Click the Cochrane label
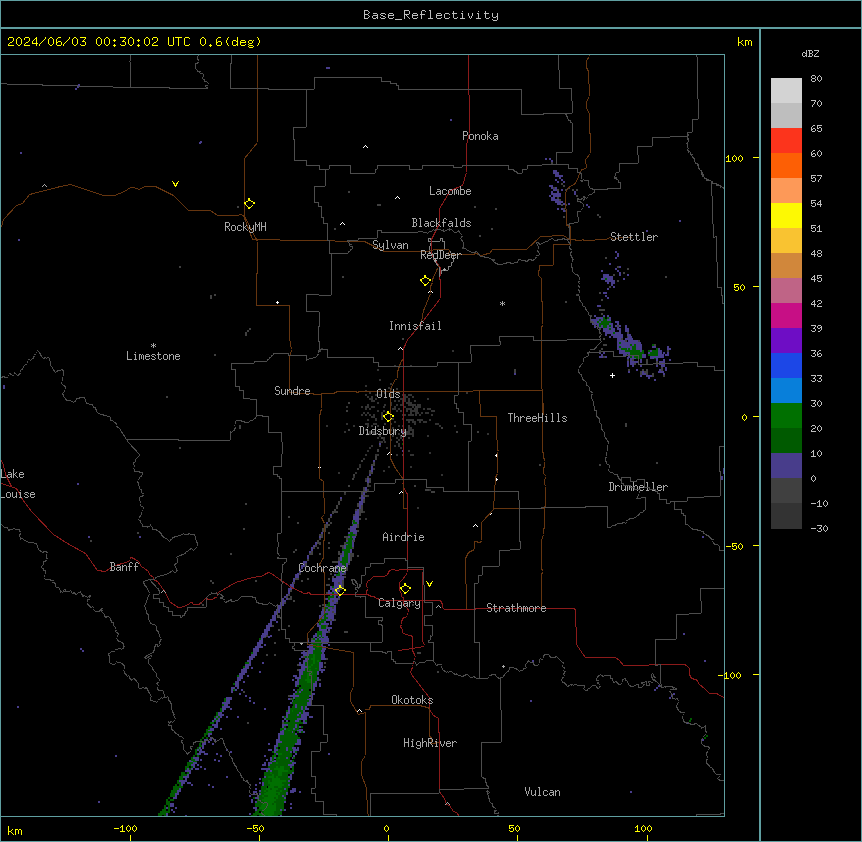Screen dimensions: 862x842 [323, 568]
